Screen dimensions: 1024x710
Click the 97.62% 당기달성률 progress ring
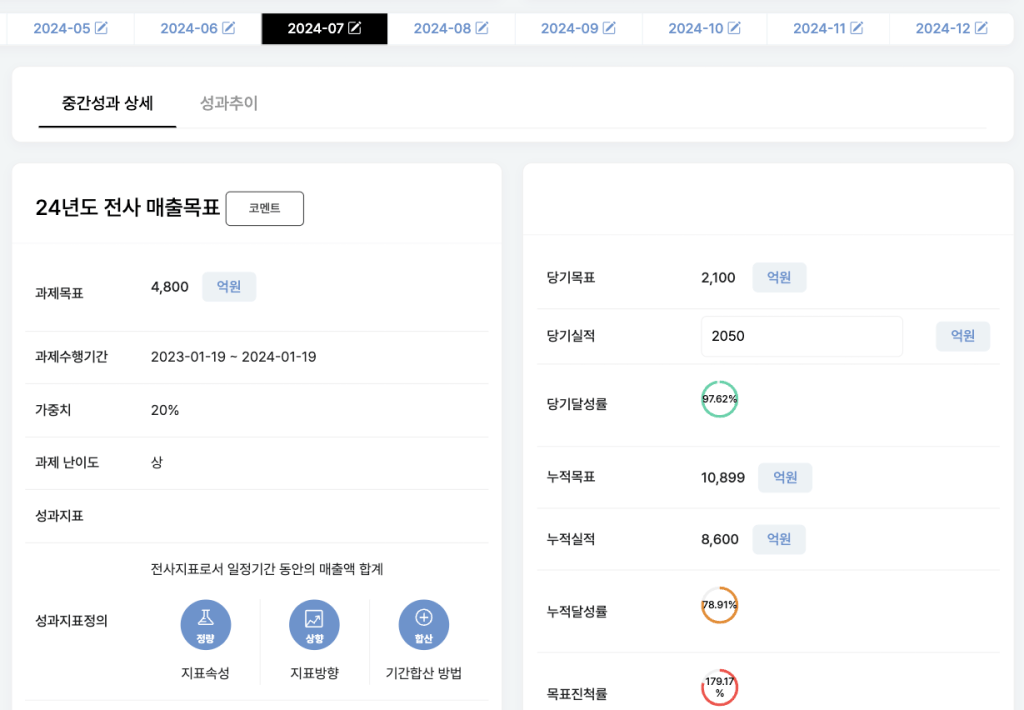click(x=720, y=399)
